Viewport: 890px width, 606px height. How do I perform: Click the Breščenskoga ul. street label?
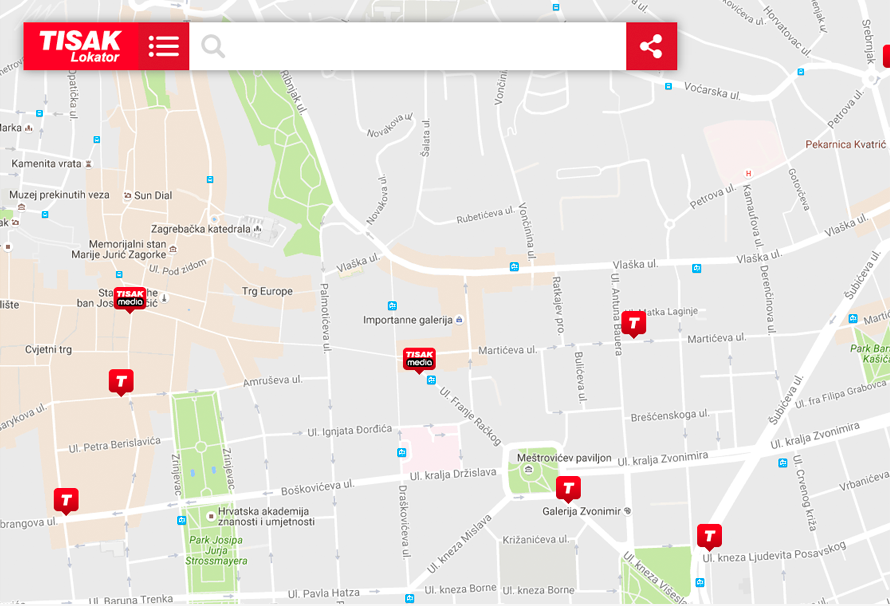[670, 415]
